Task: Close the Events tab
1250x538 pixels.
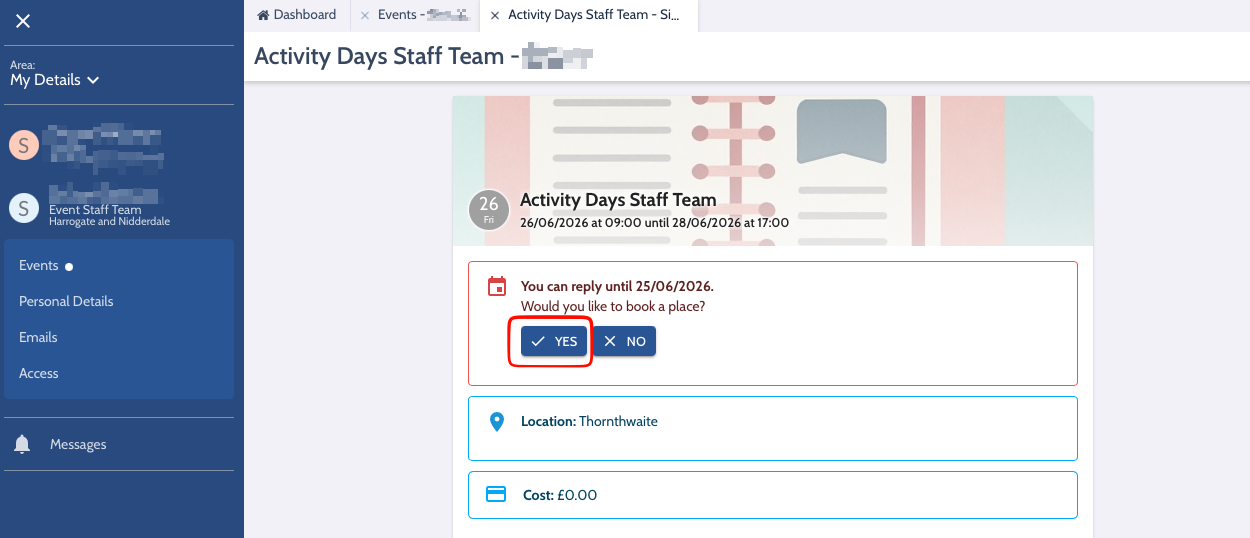Action: click(x=365, y=15)
